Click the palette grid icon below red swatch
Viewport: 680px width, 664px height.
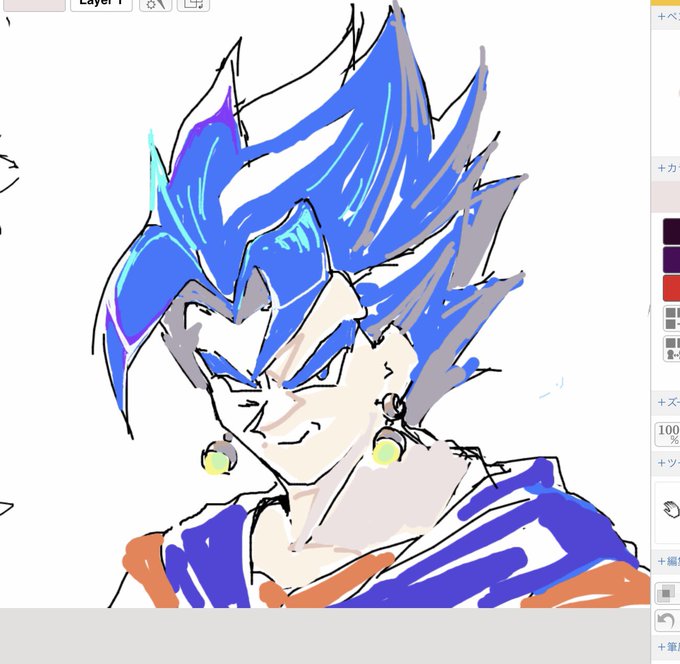click(x=672, y=318)
